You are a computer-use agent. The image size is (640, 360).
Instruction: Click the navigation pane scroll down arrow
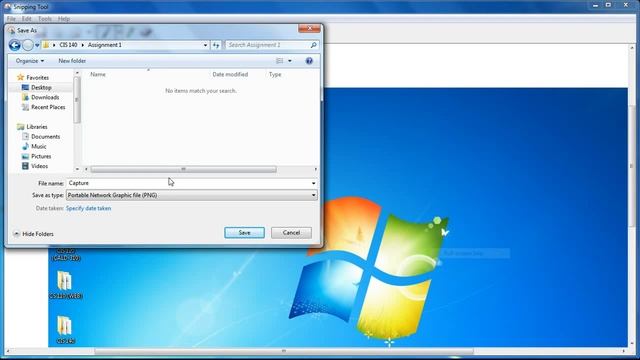click(77, 169)
